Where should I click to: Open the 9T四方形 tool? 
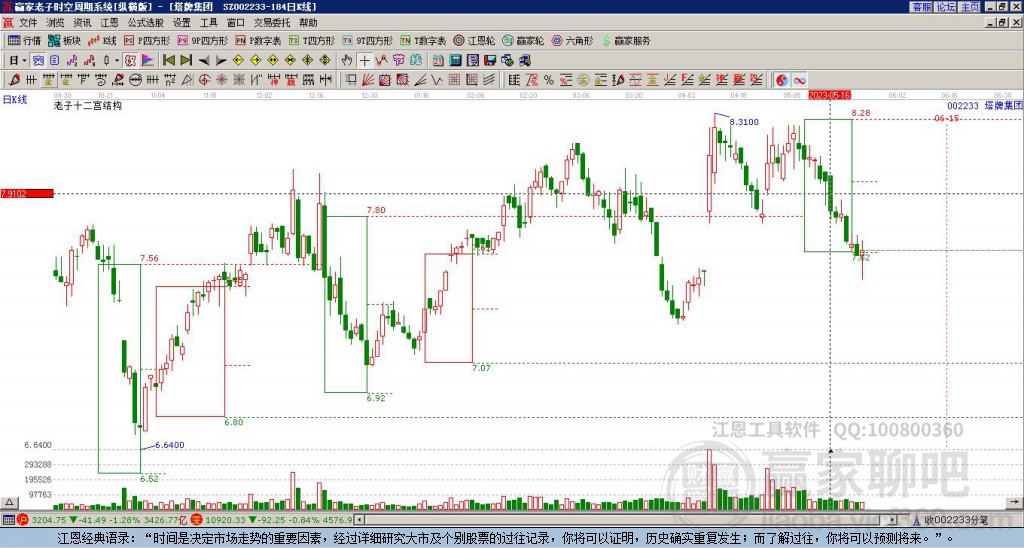click(x=368, y=40)
